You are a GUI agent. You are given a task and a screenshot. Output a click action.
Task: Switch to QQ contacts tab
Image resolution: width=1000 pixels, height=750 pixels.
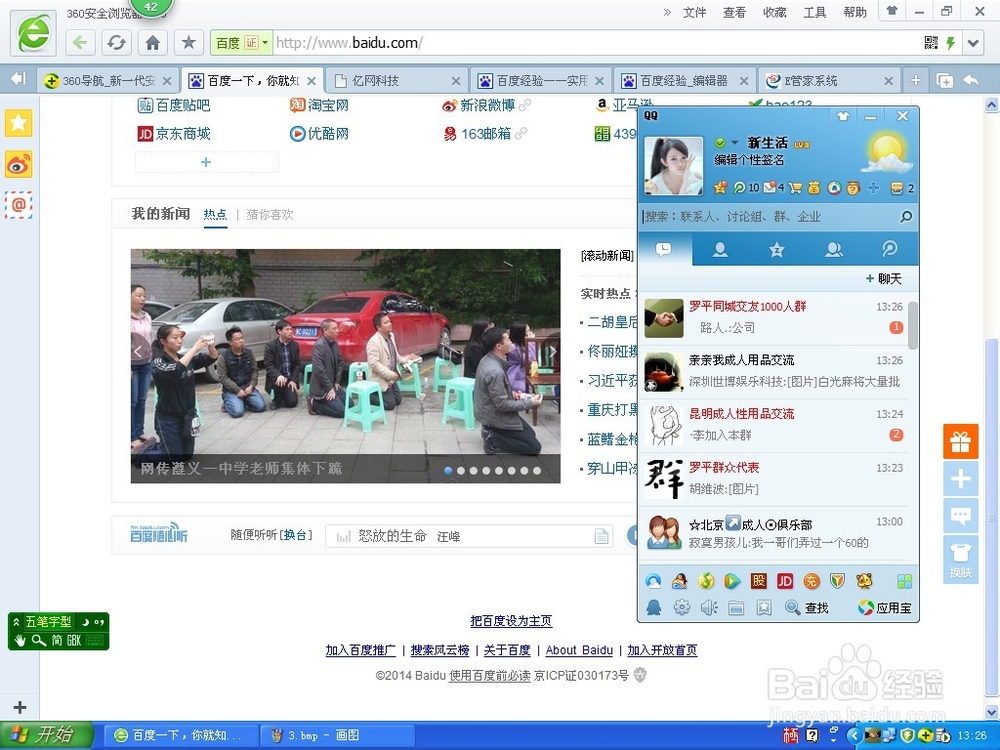pyautogui.click(x=720, y=249)
